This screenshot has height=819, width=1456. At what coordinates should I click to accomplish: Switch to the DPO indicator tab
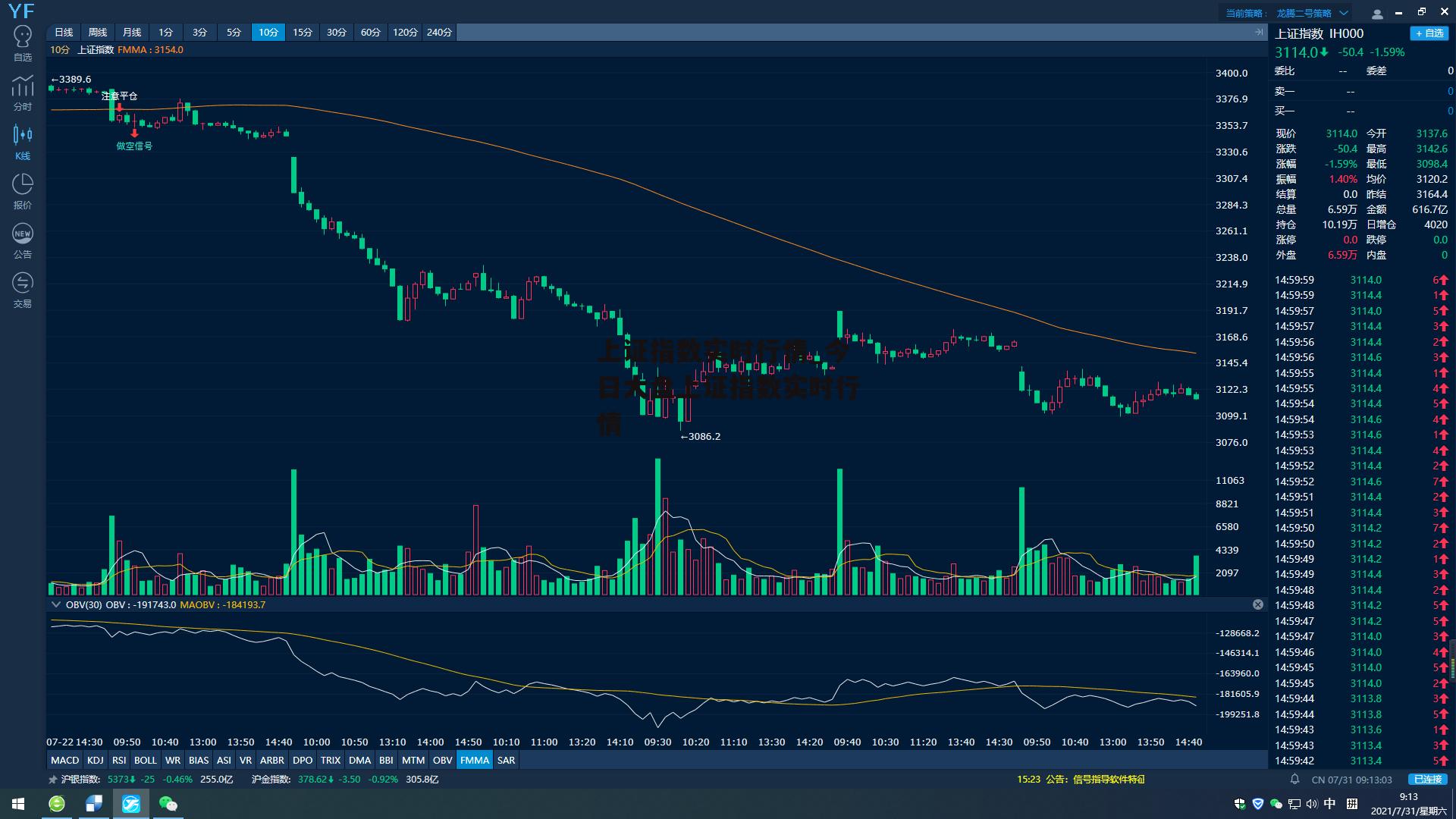click(303, 760)
